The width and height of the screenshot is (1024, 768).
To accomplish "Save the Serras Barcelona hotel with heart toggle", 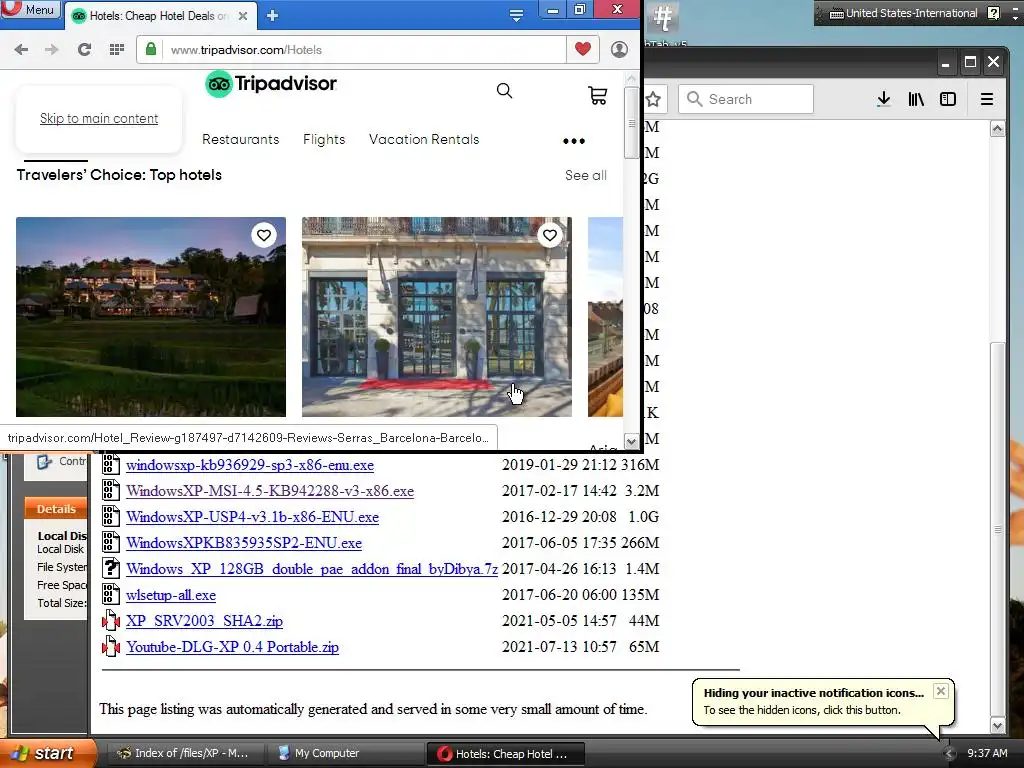I will click(x=550, y=235).
